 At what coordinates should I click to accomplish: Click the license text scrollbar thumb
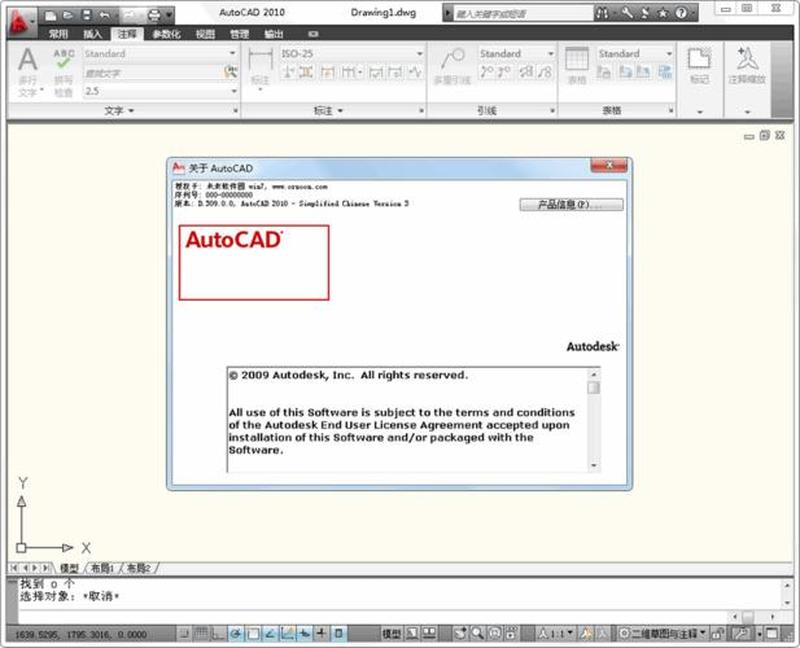[593, 388]
